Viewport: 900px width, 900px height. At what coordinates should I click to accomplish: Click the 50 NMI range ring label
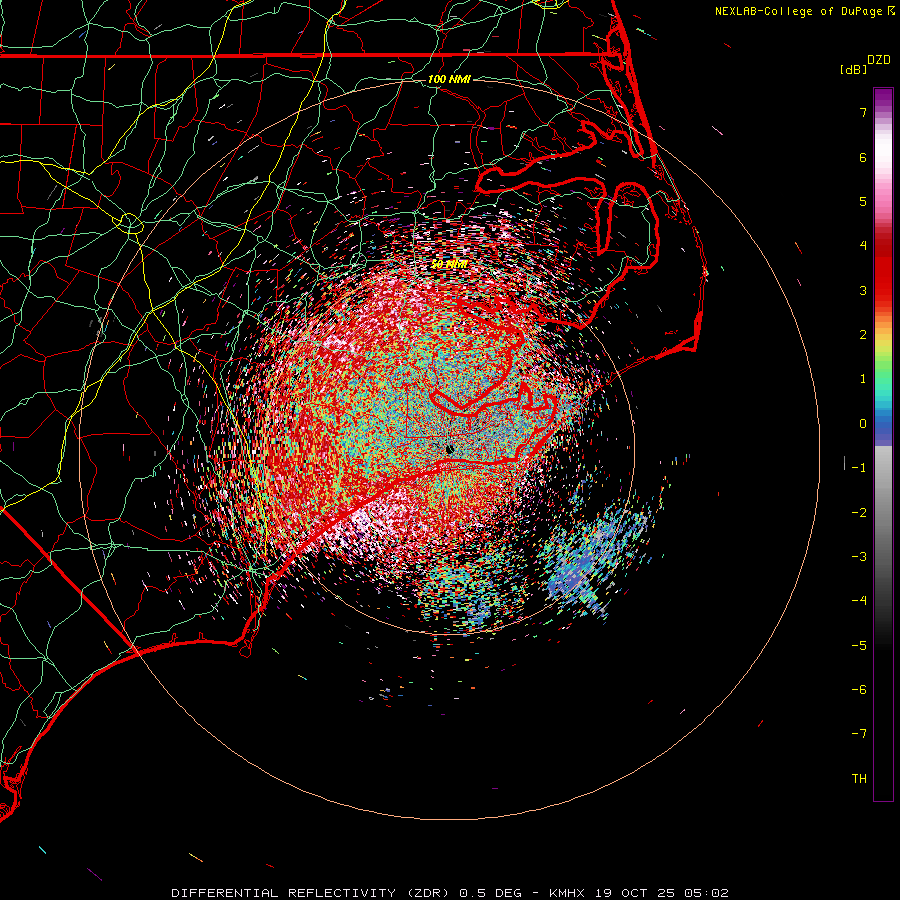tap(449, 264)
